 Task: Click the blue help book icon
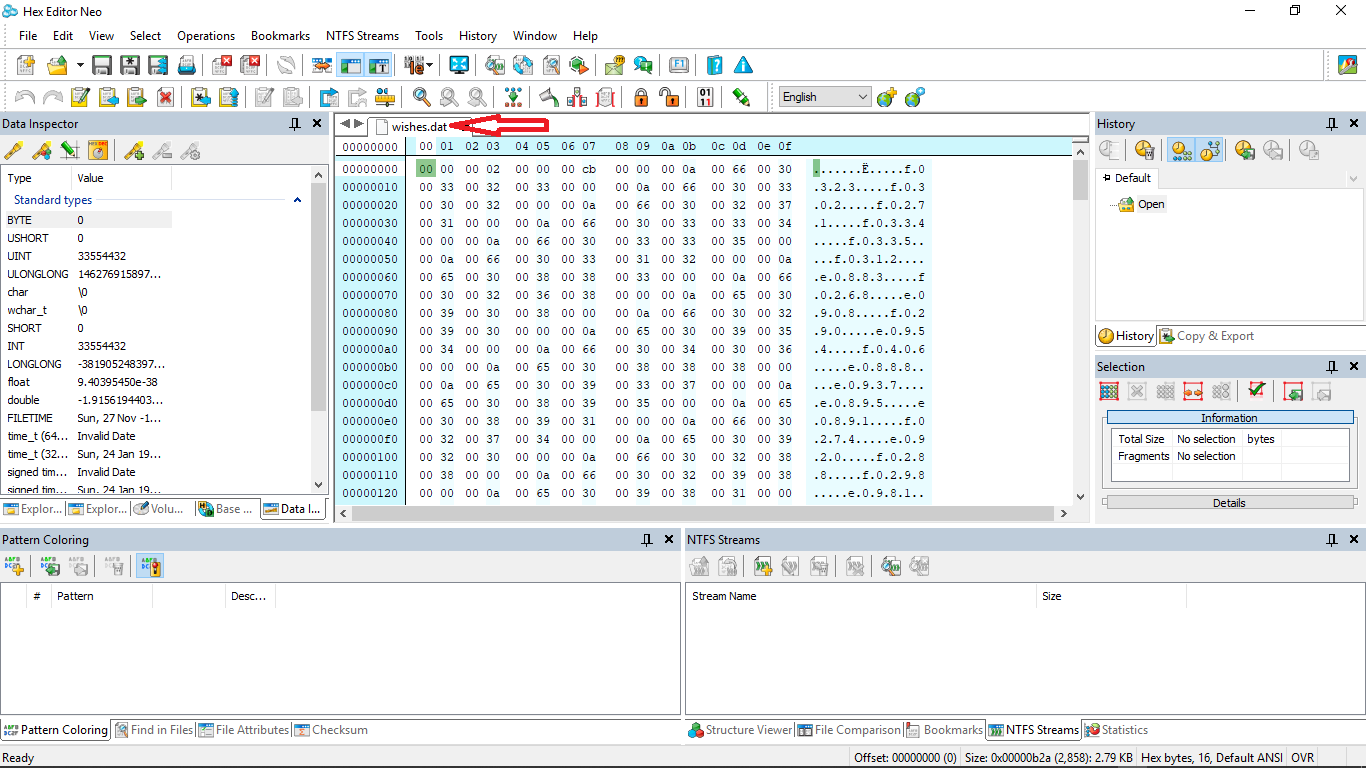click(714, 65)
